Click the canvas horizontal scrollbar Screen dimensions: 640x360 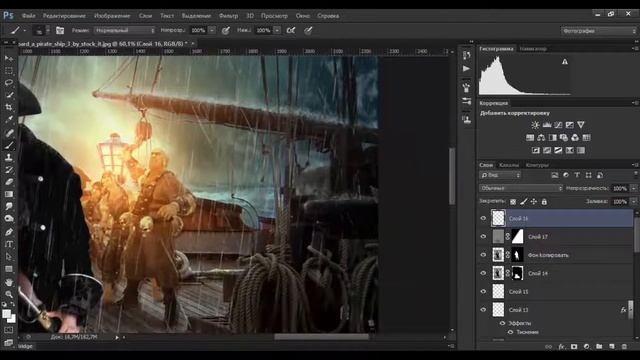322,337
